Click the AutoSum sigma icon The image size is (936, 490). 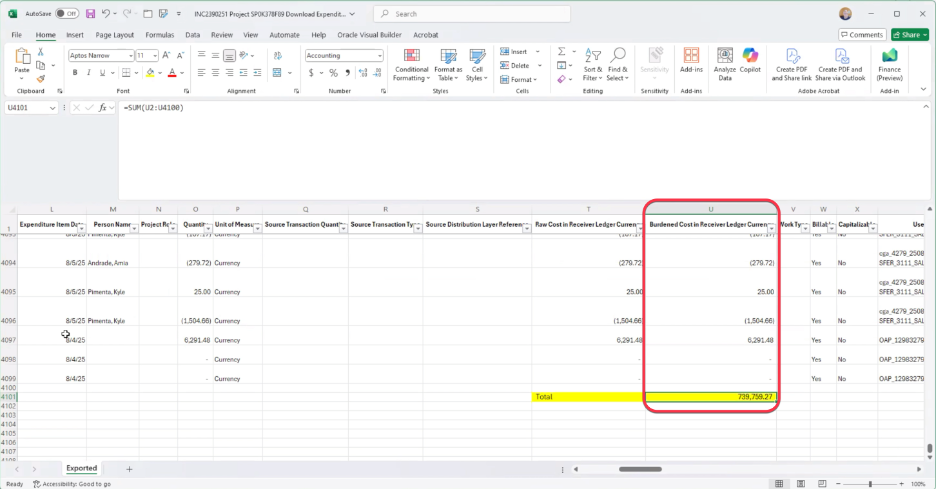click(561, 51)
